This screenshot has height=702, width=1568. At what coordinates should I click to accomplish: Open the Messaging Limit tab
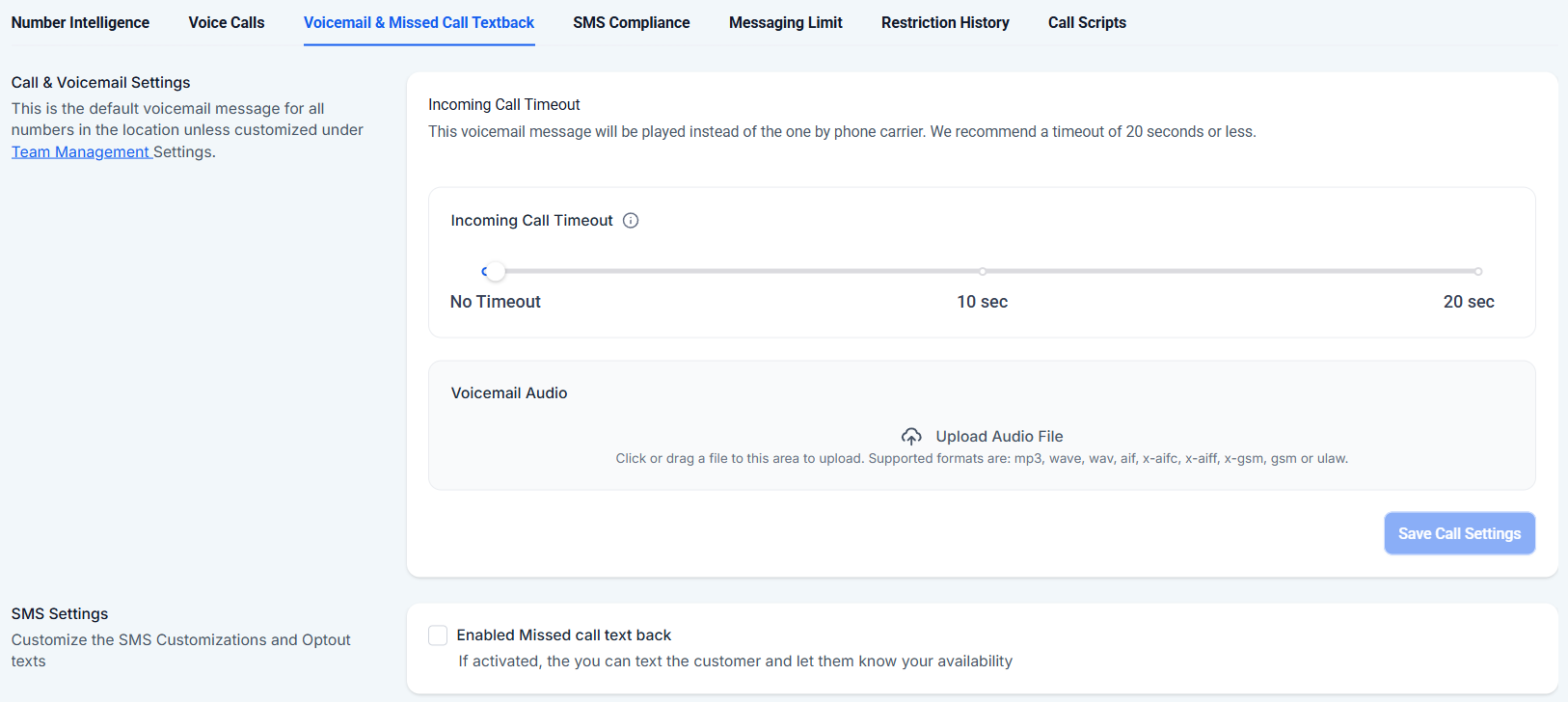786,22
